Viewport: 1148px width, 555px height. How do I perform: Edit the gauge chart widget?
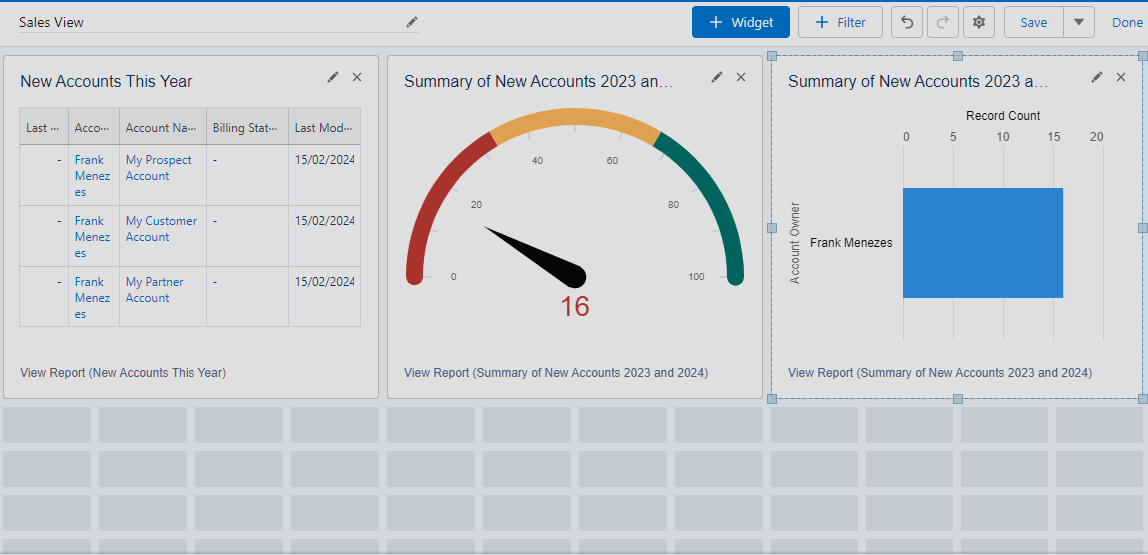pyautogui.click(x=717, y=77)
